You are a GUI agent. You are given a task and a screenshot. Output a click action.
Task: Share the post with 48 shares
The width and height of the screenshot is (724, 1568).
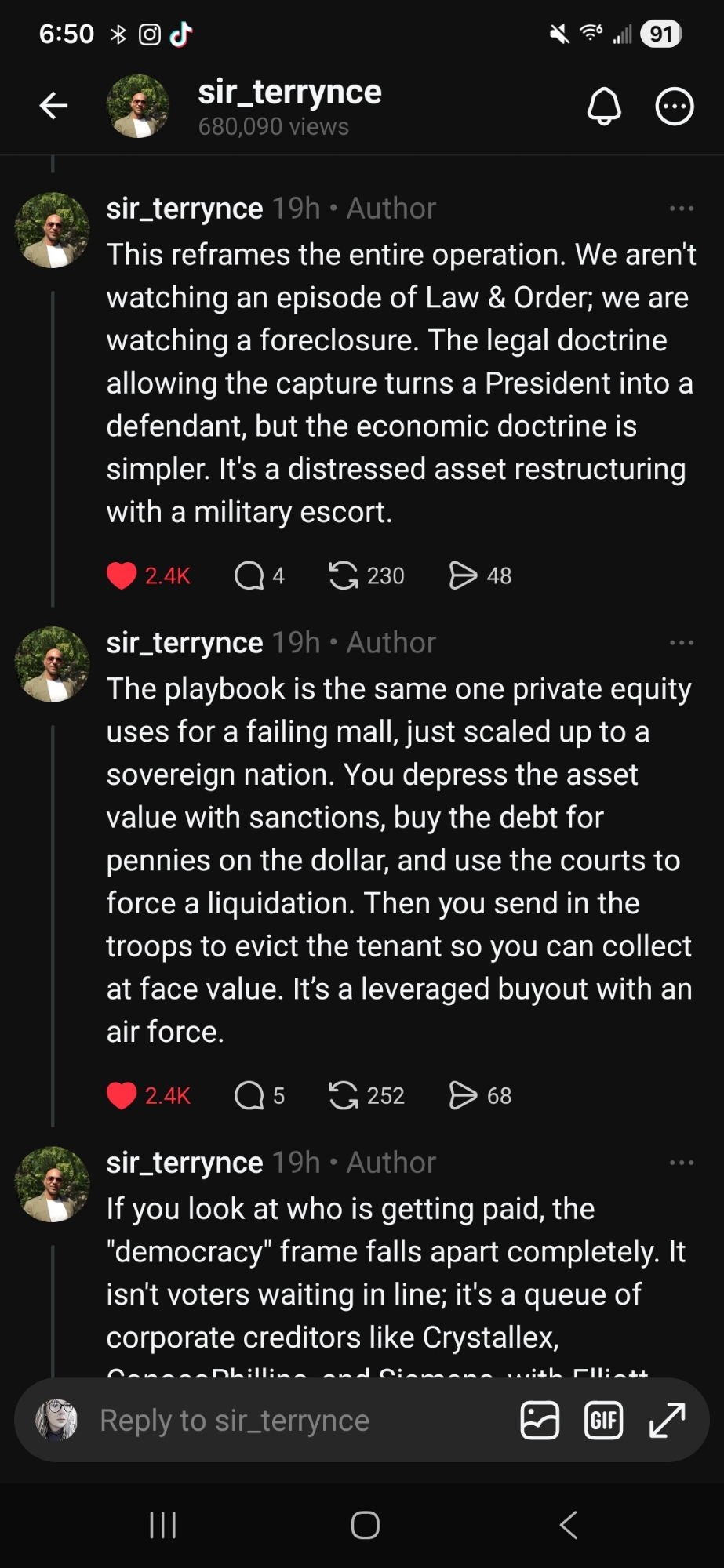coord(463,575)
